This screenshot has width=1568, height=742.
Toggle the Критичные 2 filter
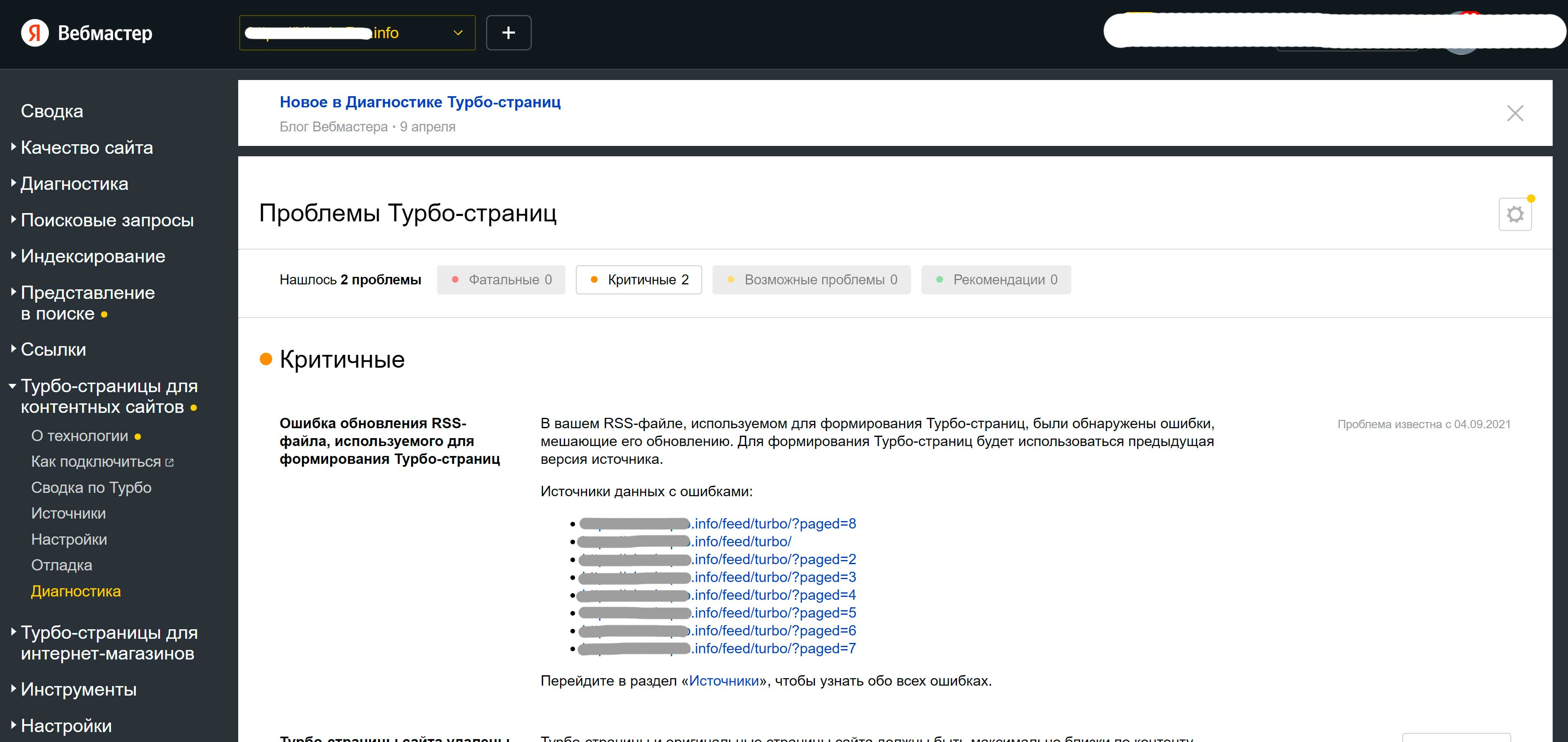(638, 280)
